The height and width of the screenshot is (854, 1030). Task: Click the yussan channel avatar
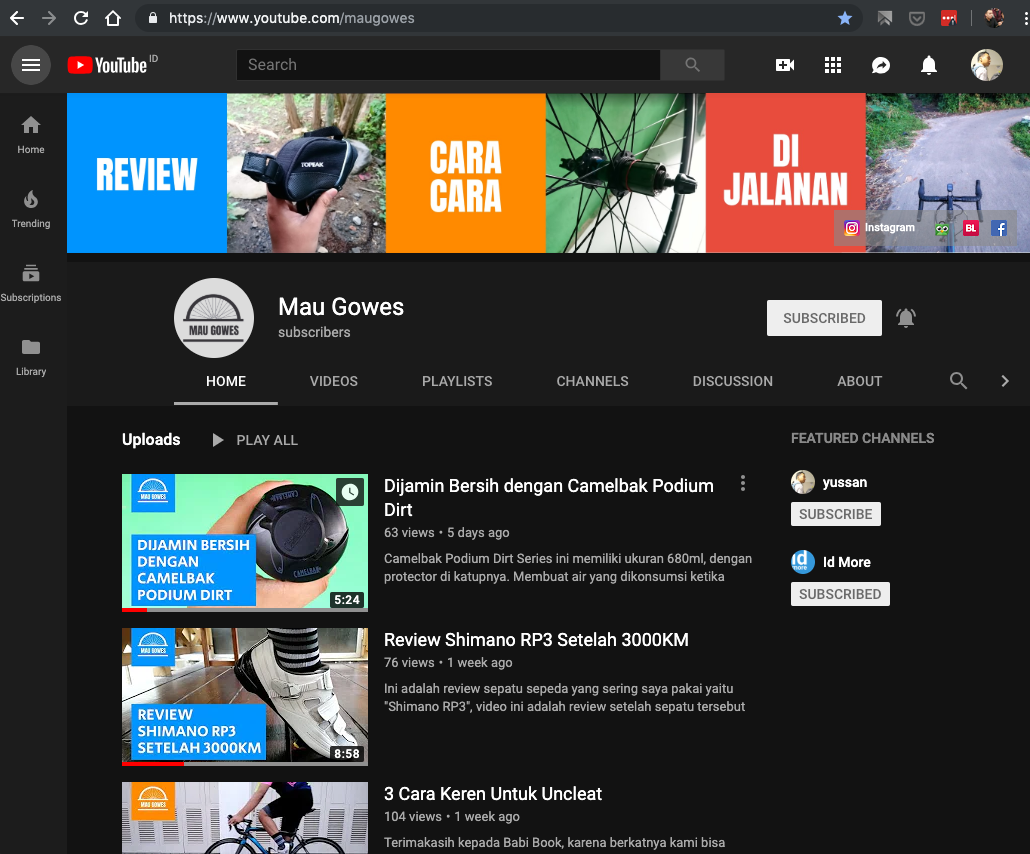coord(803,482)
